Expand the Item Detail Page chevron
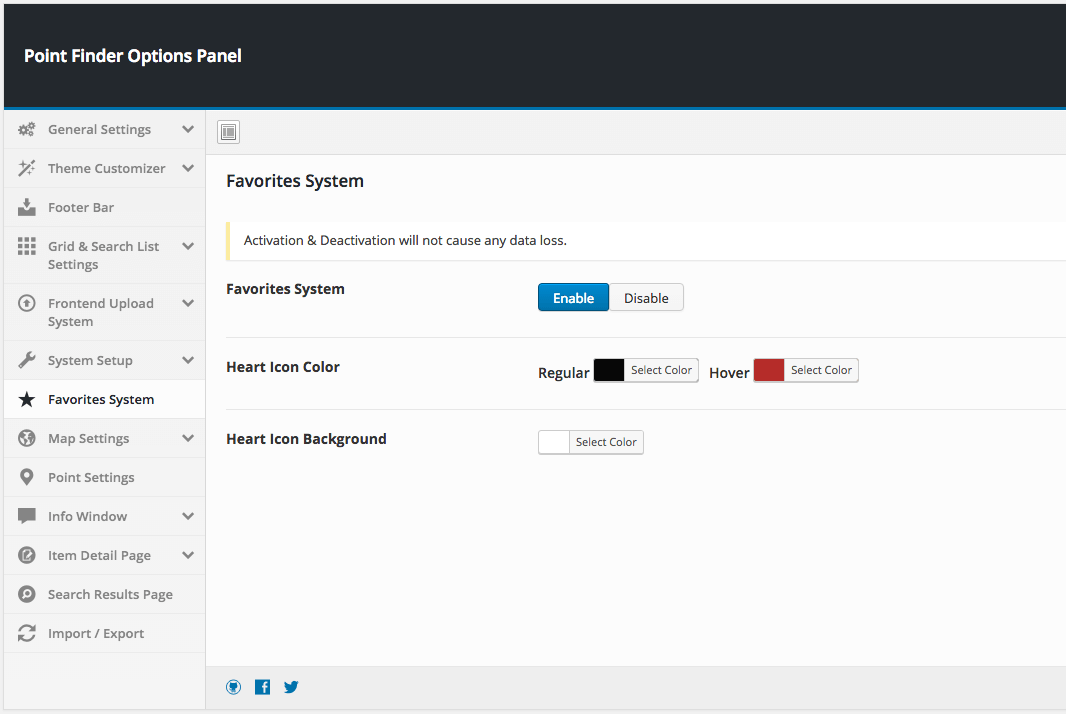Viewport: 1066px width, 714px height. coord(188,555)
